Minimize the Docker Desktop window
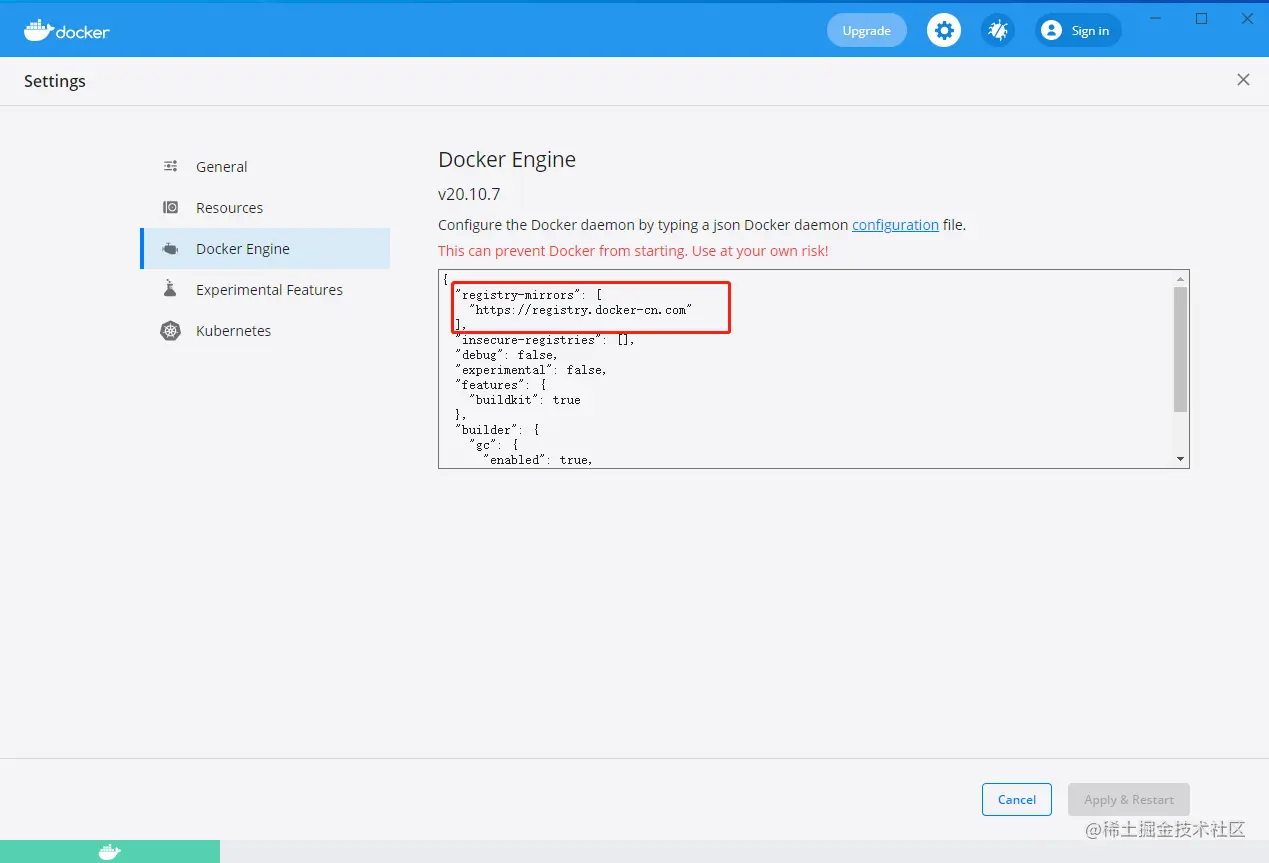 (x=1156, y=19)
